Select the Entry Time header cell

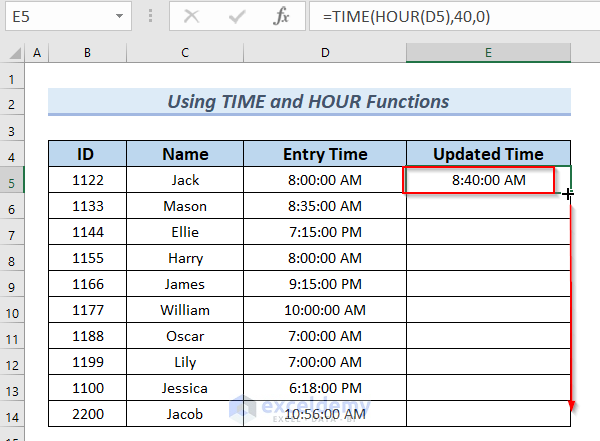(x=325, y=154)
